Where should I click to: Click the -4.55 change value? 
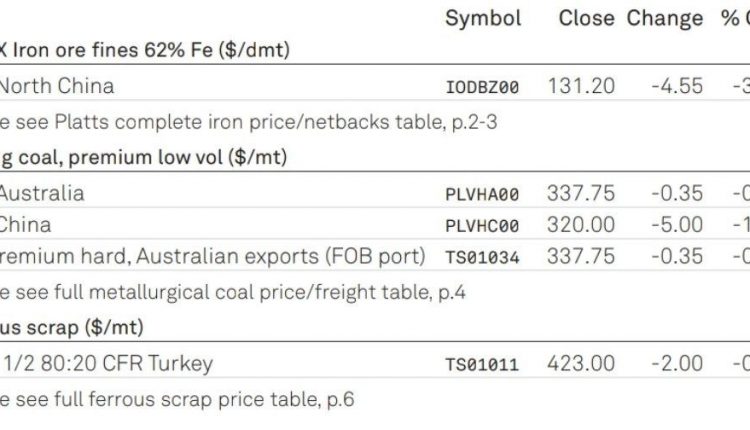pos(677,86)
